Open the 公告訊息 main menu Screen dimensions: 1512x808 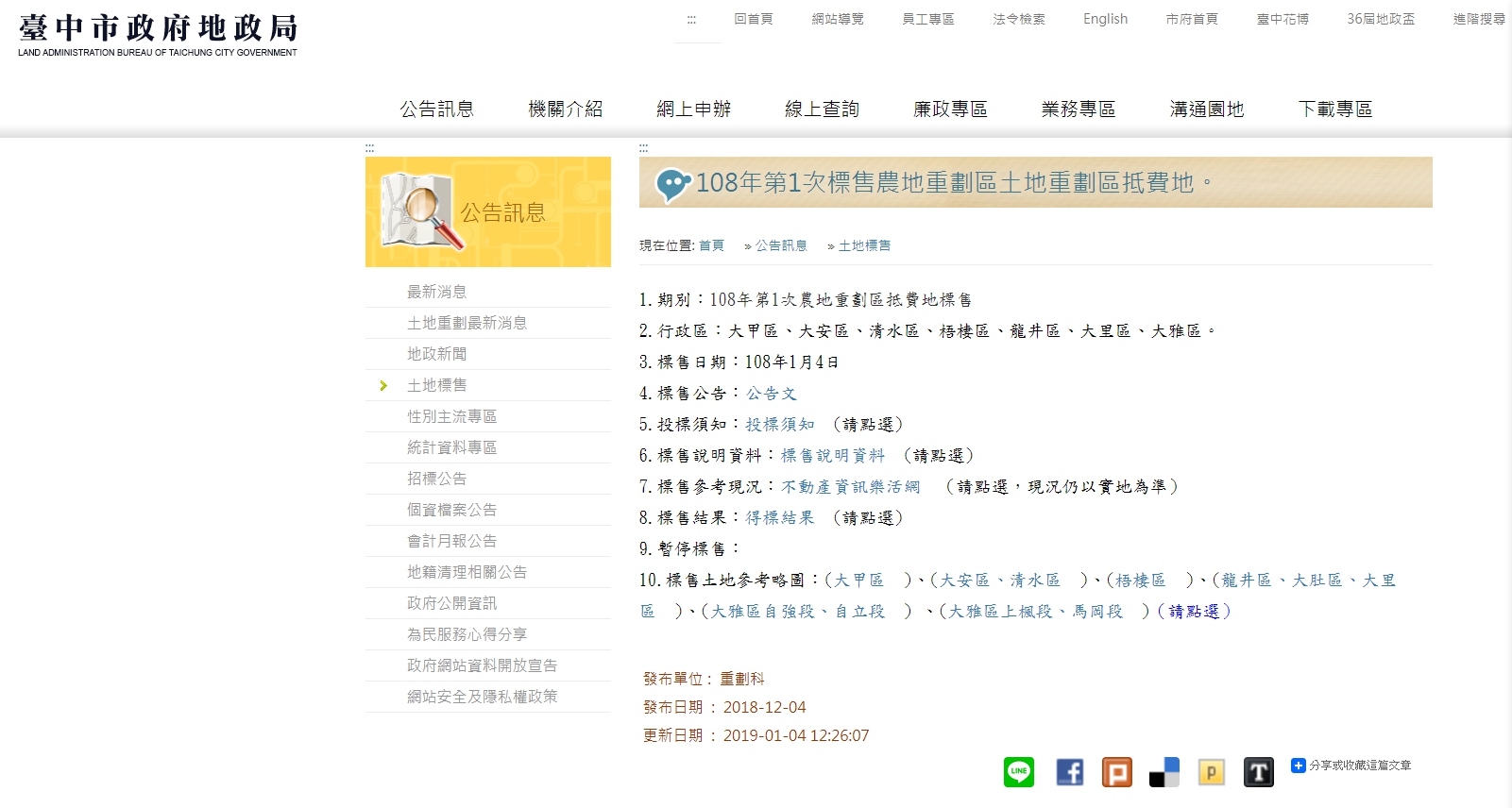436,109
